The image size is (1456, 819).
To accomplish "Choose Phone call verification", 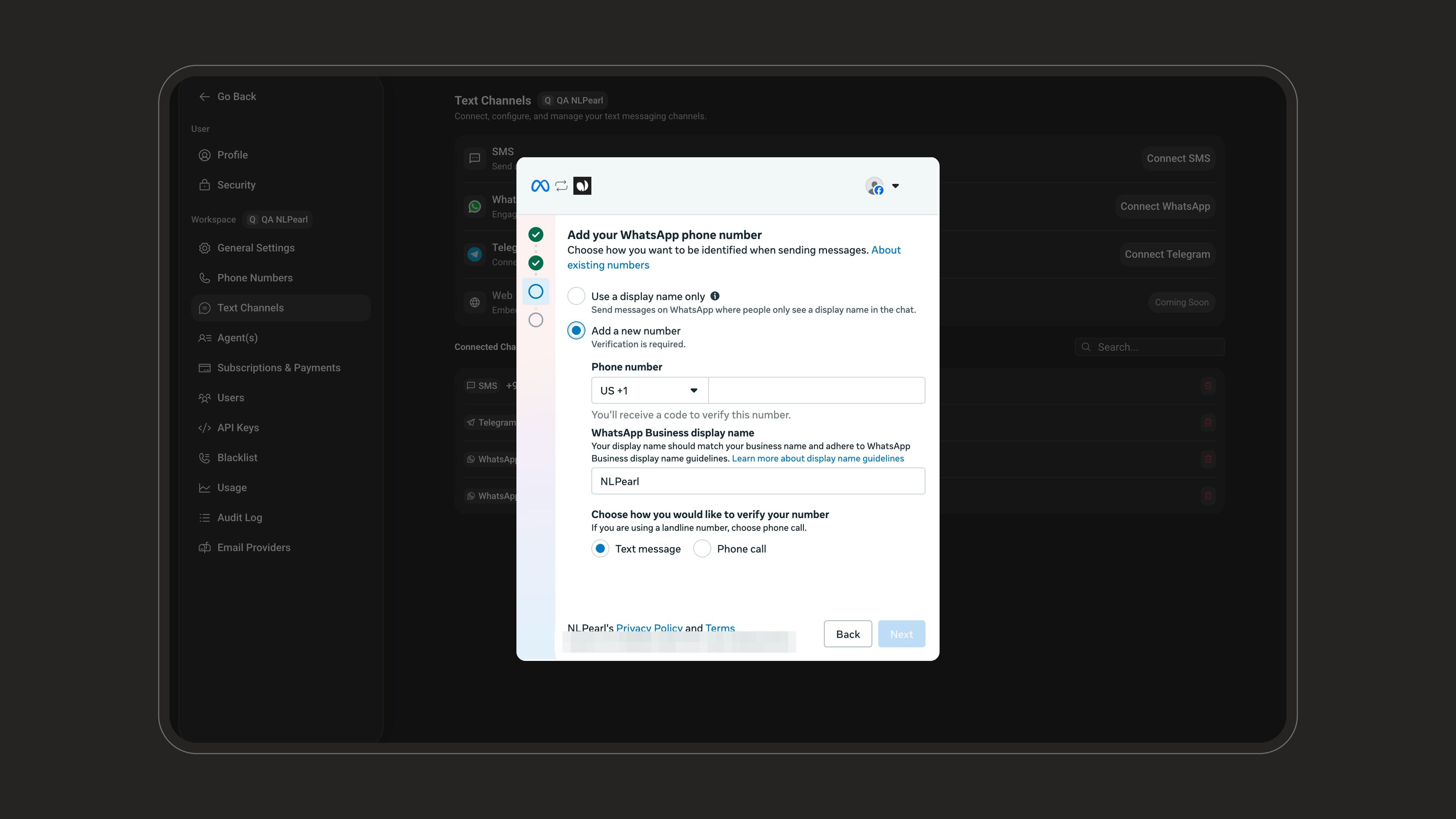I will (702, 548).
